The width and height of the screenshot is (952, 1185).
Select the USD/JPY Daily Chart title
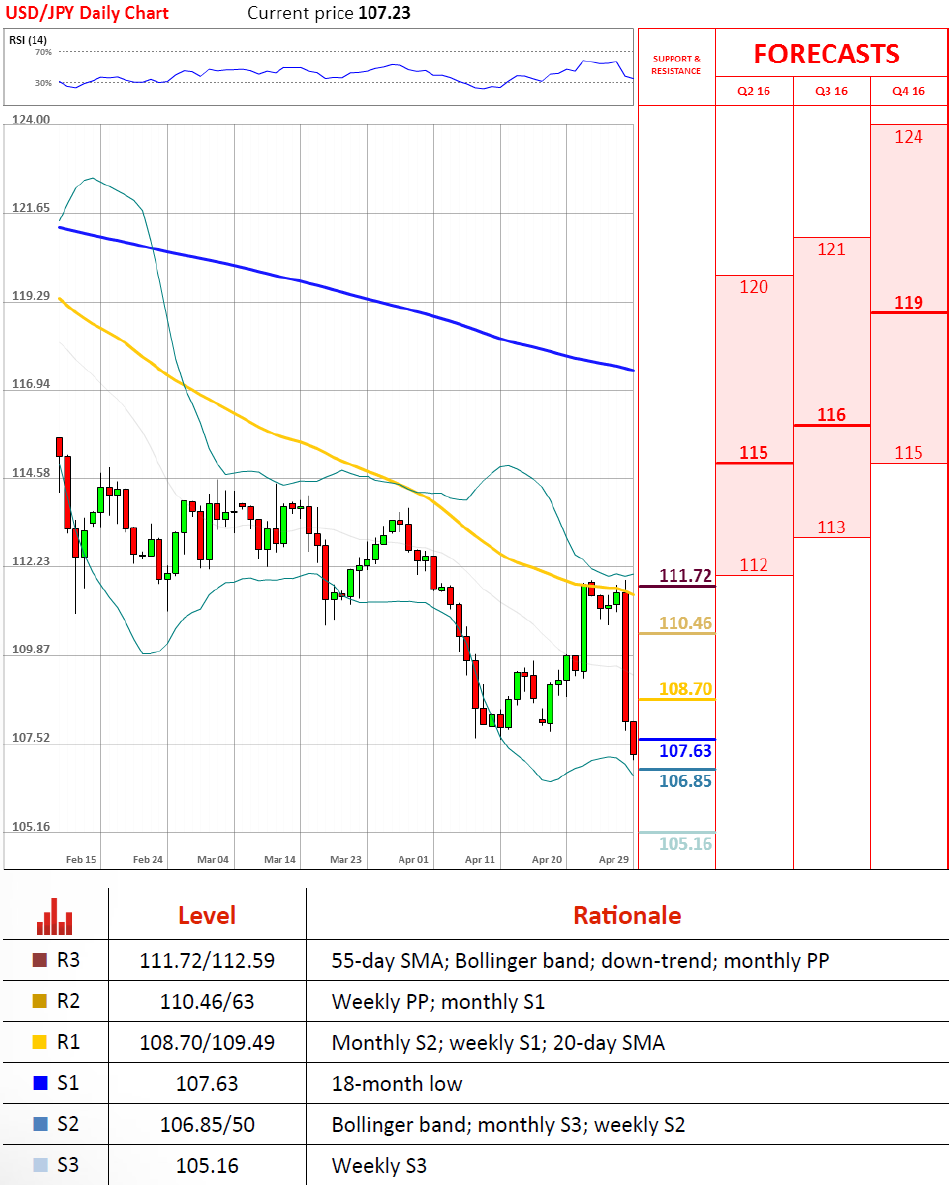pos(87,13)
